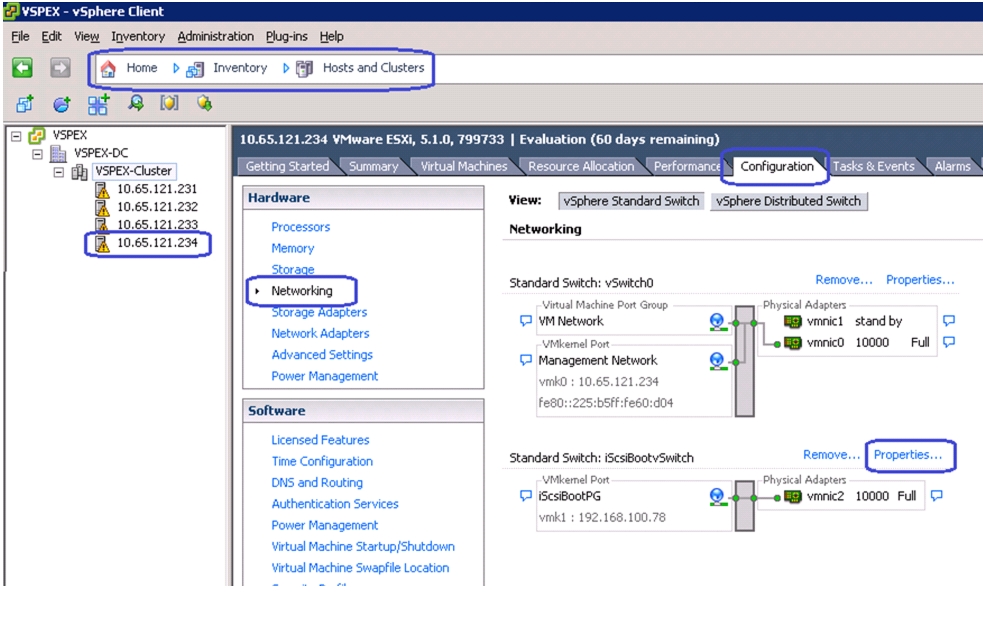The image size is (983, 619).
Task: Collapse the VSPEX root tree node
Action: [x=16, y=136]
